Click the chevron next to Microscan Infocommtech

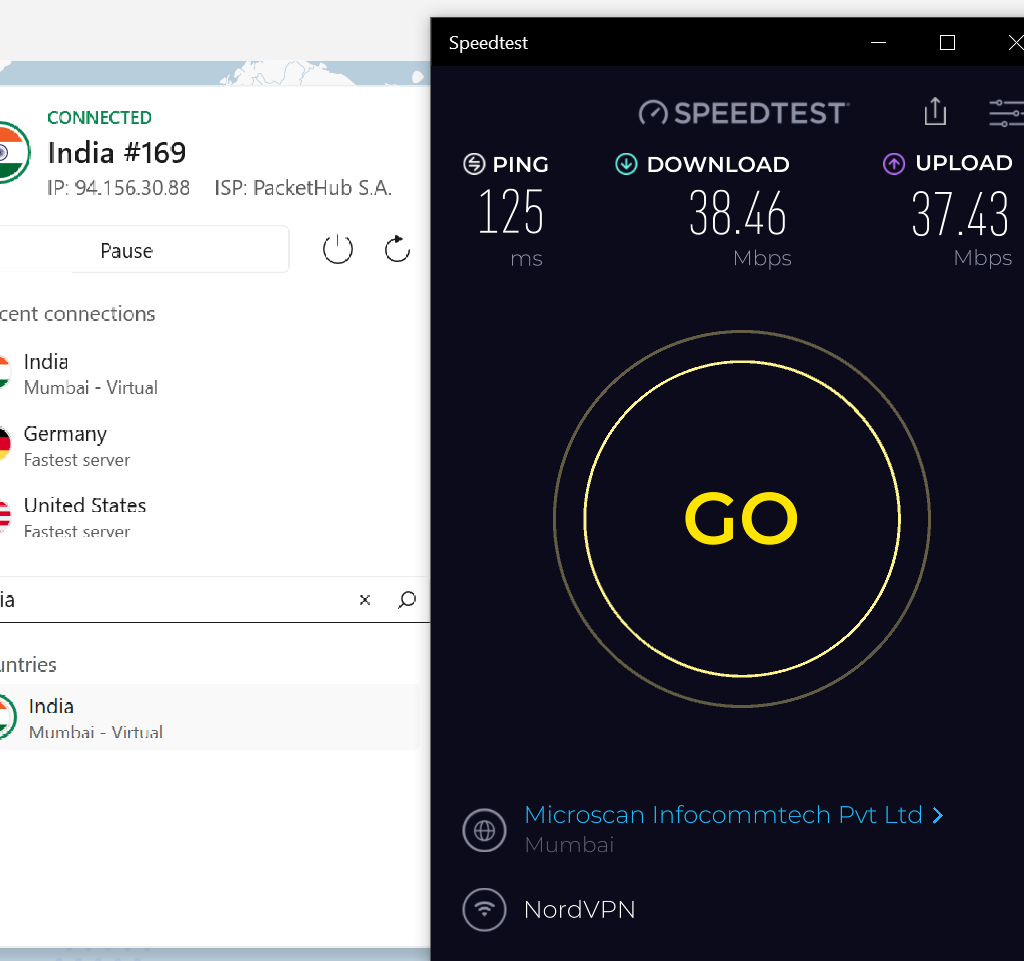click(938, 815)
